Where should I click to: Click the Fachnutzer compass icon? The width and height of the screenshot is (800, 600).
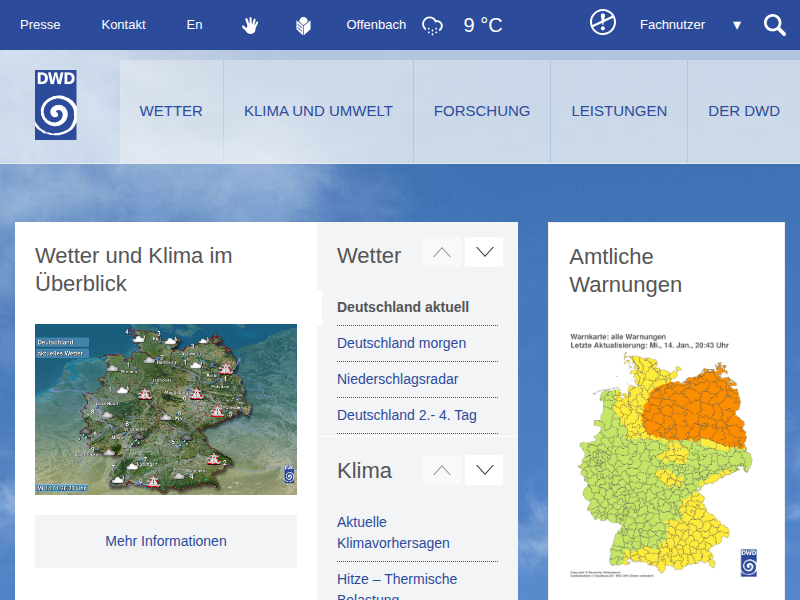coord(603,23)
